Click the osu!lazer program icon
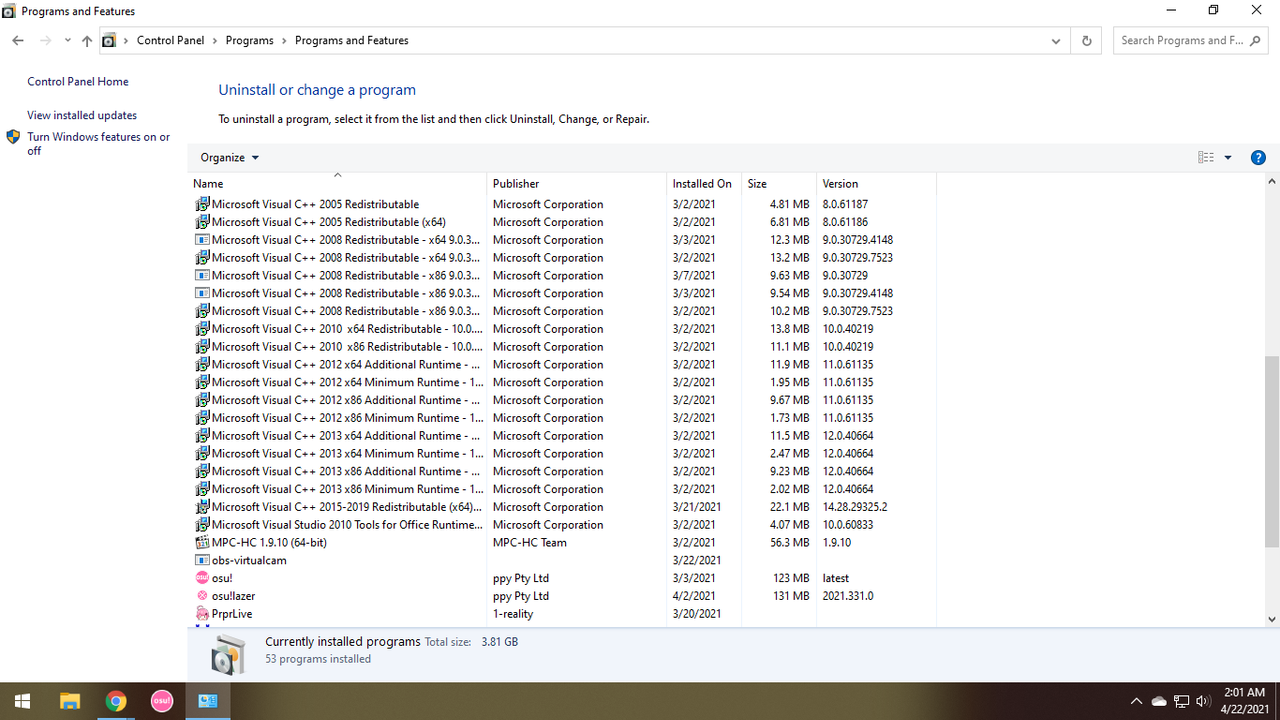Screen dimensions: 1280x720 click(202, 596)
